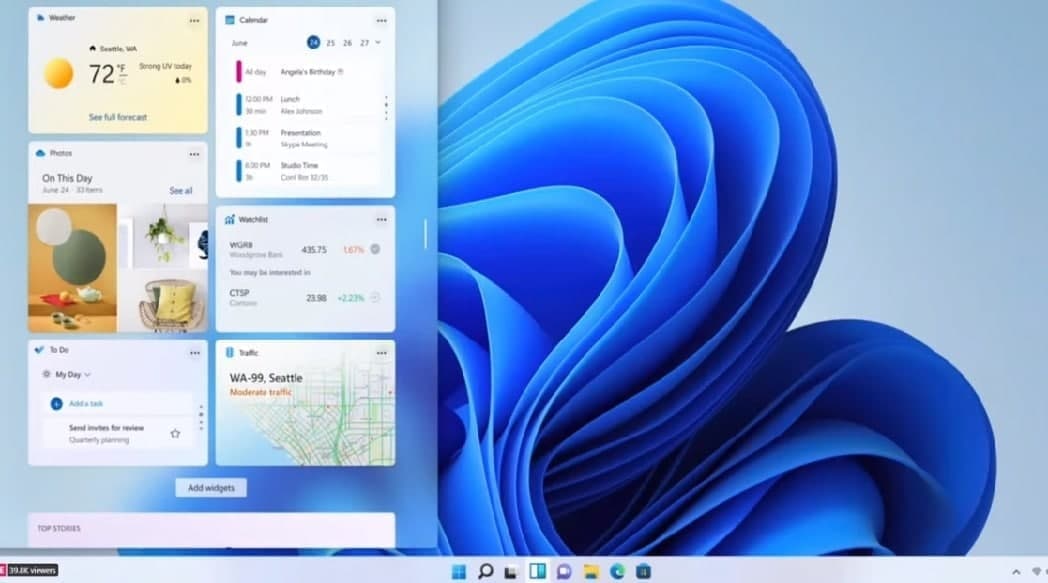
Task: Click See all in Photos widget
Action: tap(180, 191)
